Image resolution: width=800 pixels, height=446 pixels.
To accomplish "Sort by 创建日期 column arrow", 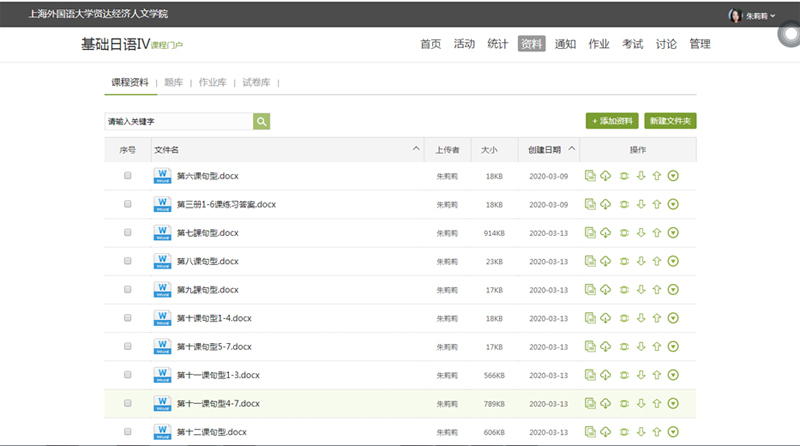I will click(x=572, y=149).
